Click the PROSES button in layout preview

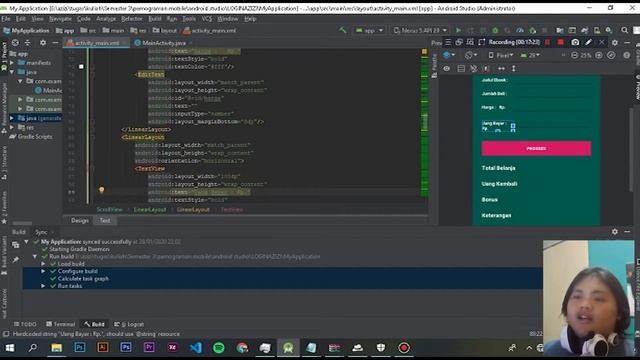pos(536,149)
